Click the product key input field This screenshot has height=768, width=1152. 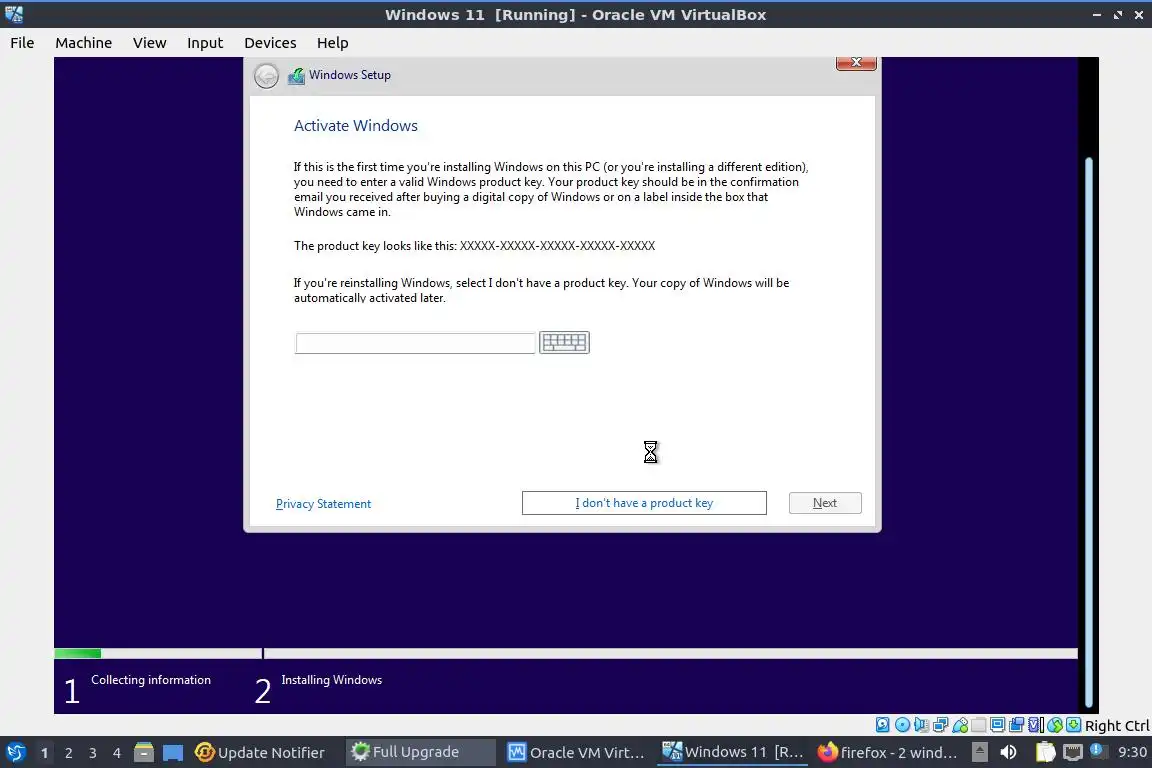[x=415, y=342]
